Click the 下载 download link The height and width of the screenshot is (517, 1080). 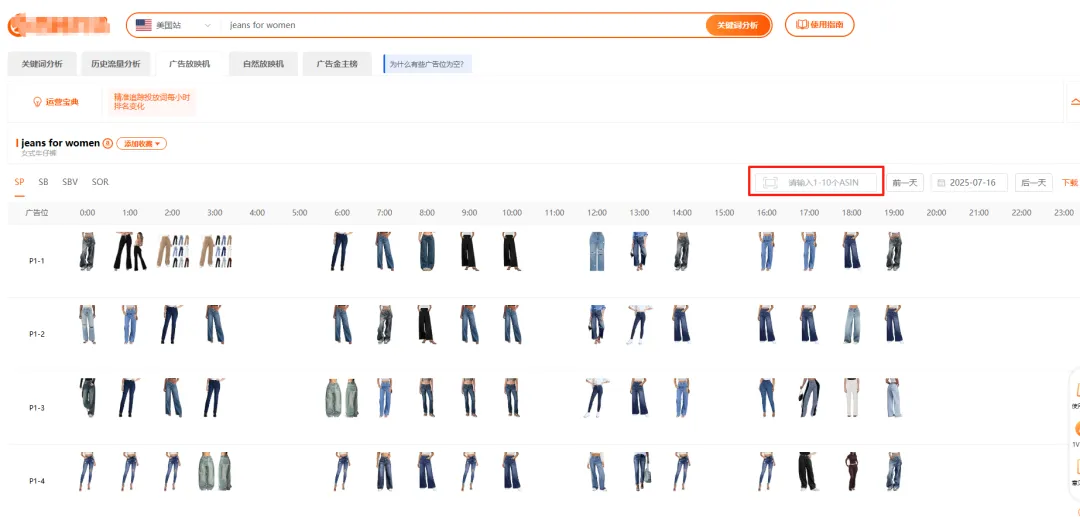(x=1070, y=182)
